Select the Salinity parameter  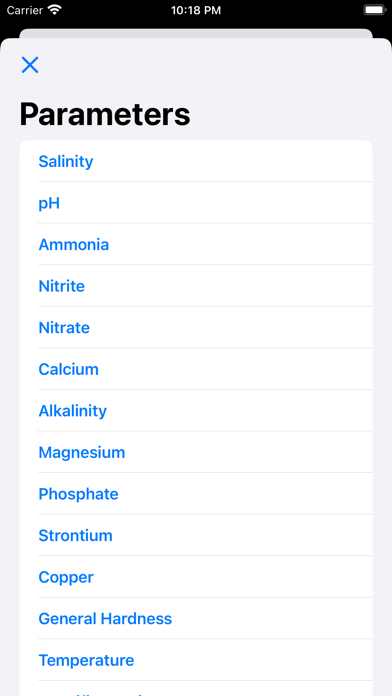pos(196,161)
